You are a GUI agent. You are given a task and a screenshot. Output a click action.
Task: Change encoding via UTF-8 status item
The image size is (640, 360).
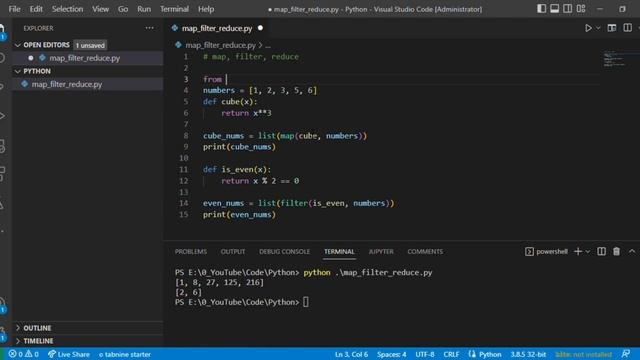tap(425, 354)
